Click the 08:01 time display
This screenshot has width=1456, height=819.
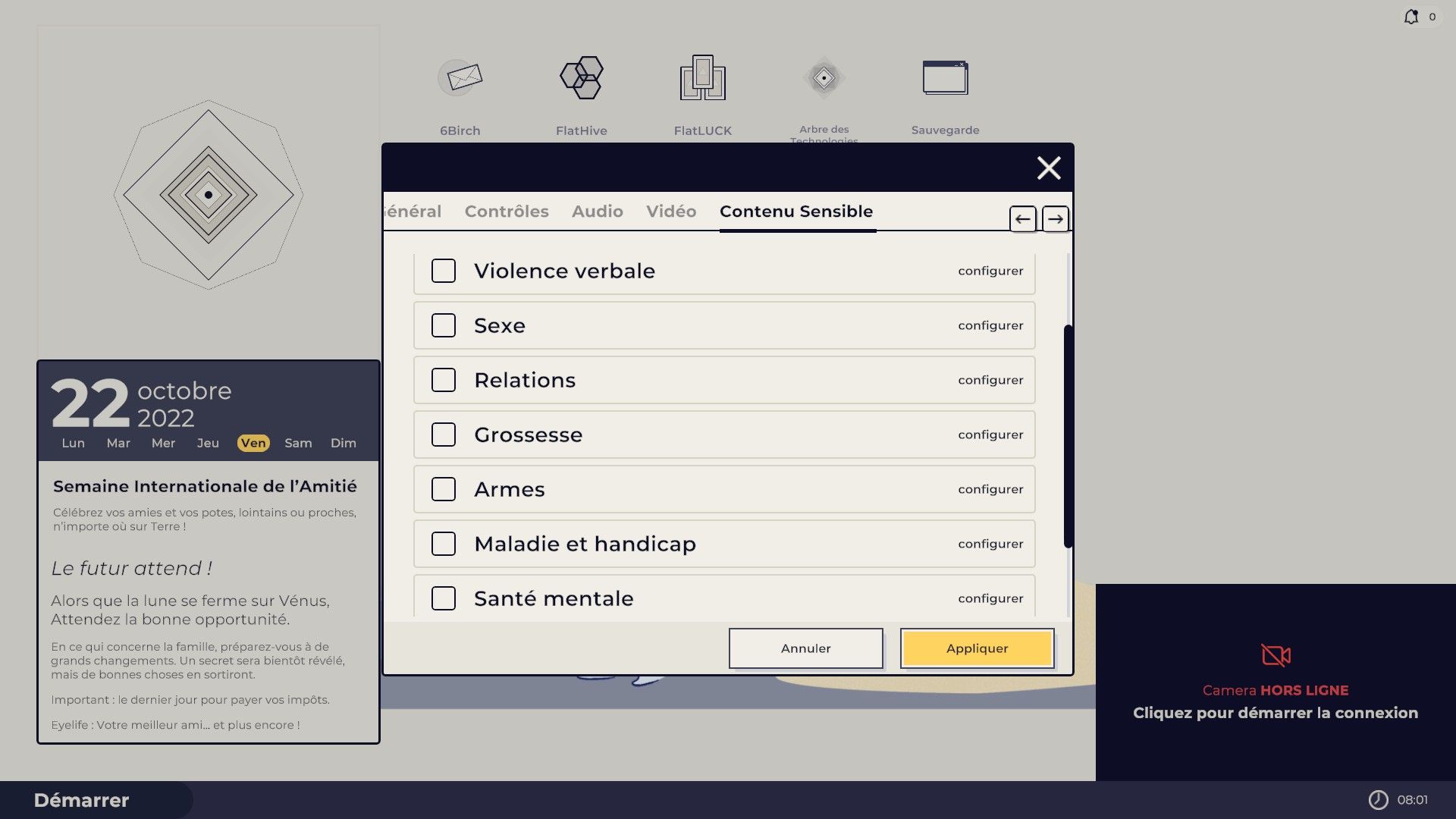1412,800
